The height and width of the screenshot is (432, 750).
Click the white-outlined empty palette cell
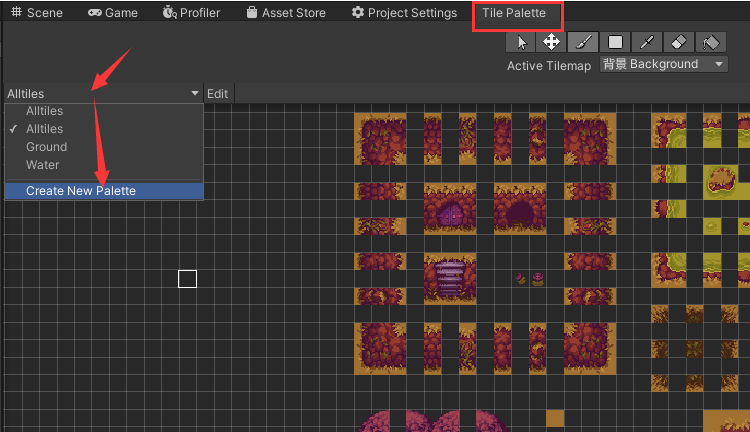[188, 279]
